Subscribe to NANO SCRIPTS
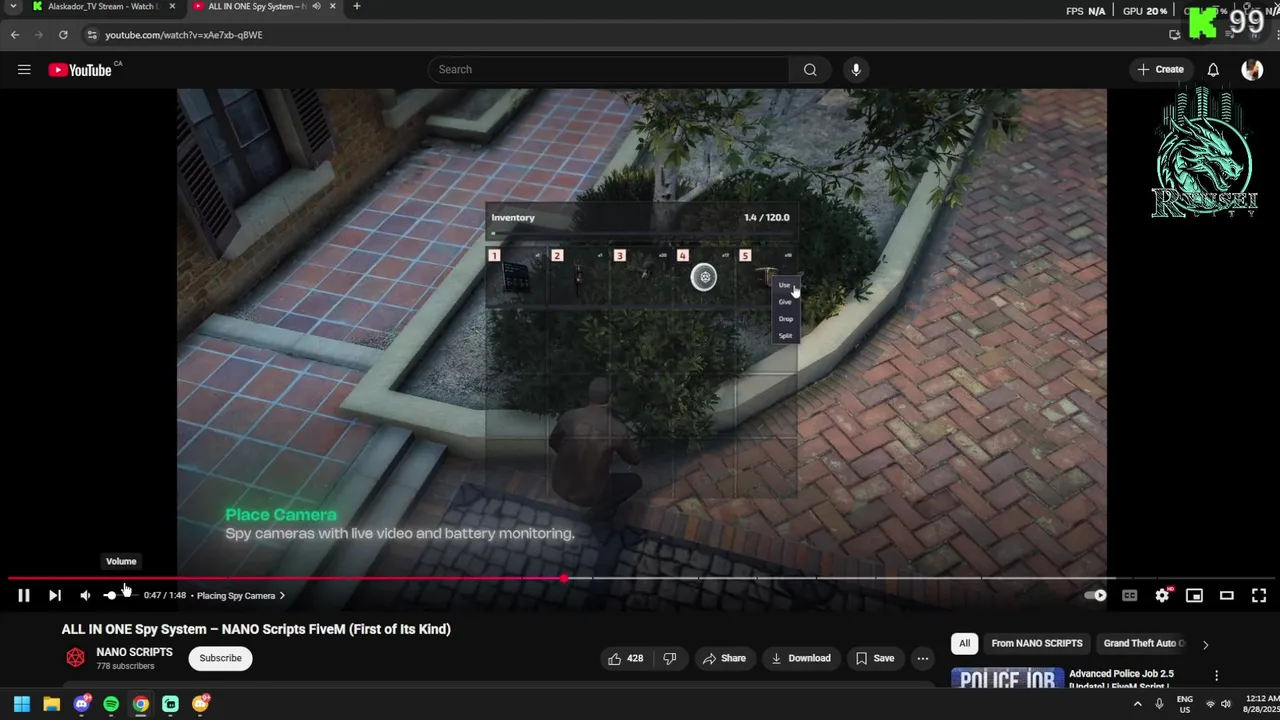The image size is (1280, 720). click(220, 658)
